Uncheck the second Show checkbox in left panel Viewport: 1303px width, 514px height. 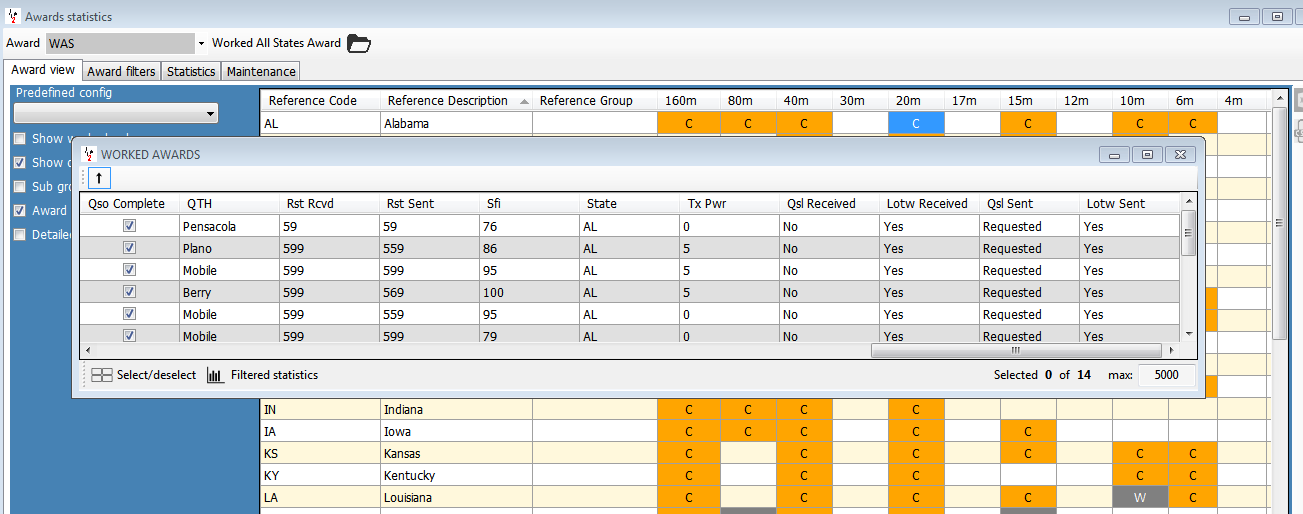tap(20, 162)
